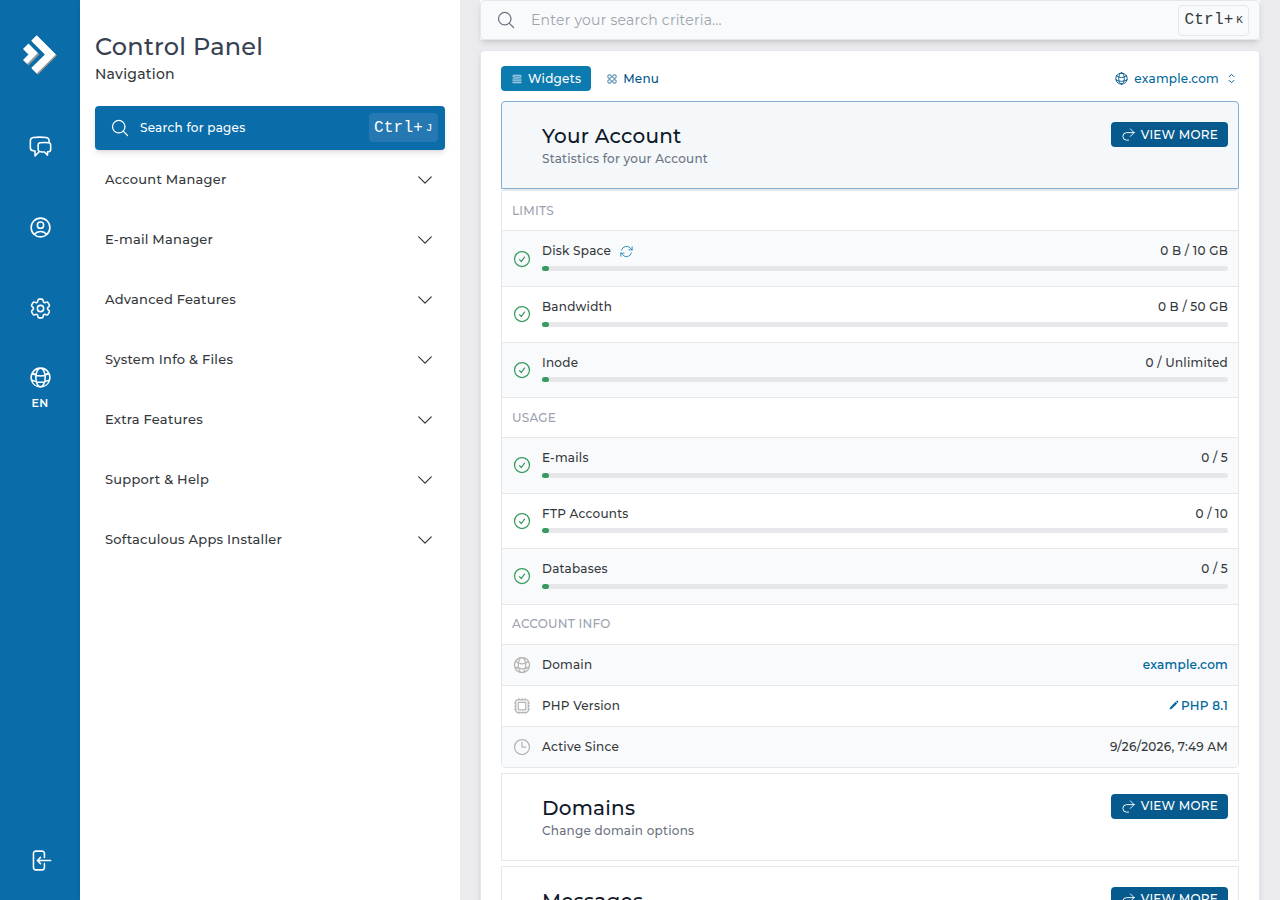Click Change domain options subtitle
The width and height of the screenshot is (1280, 900).
pos(618,831)
